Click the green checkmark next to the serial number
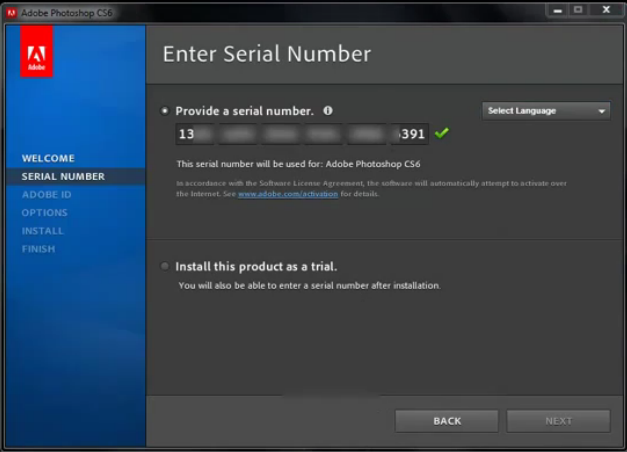 [442, 133]
